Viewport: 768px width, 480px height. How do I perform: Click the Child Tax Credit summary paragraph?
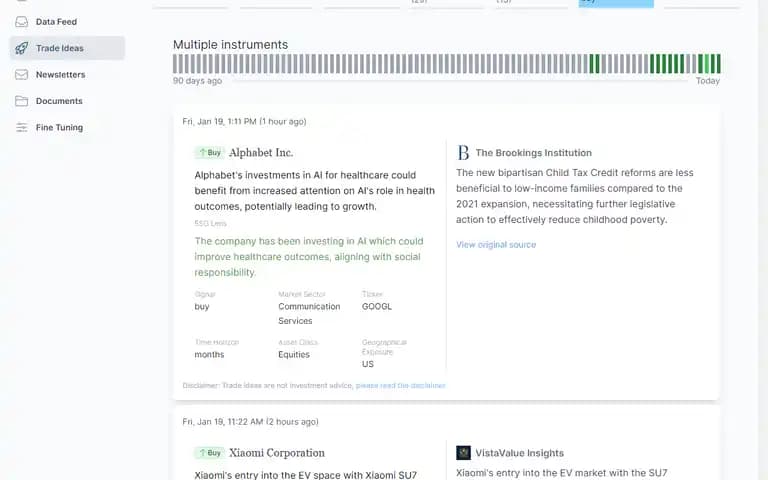tap(575, 196)
